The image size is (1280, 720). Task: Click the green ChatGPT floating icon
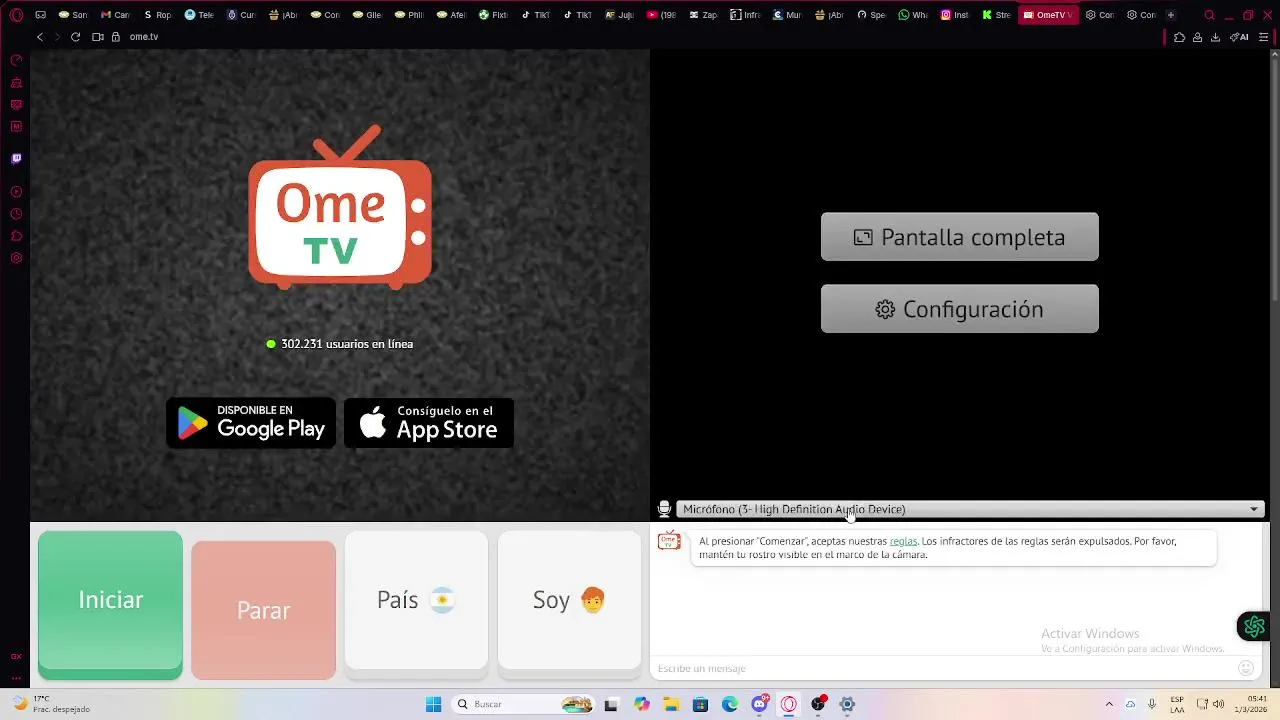tap(1254, 627)
